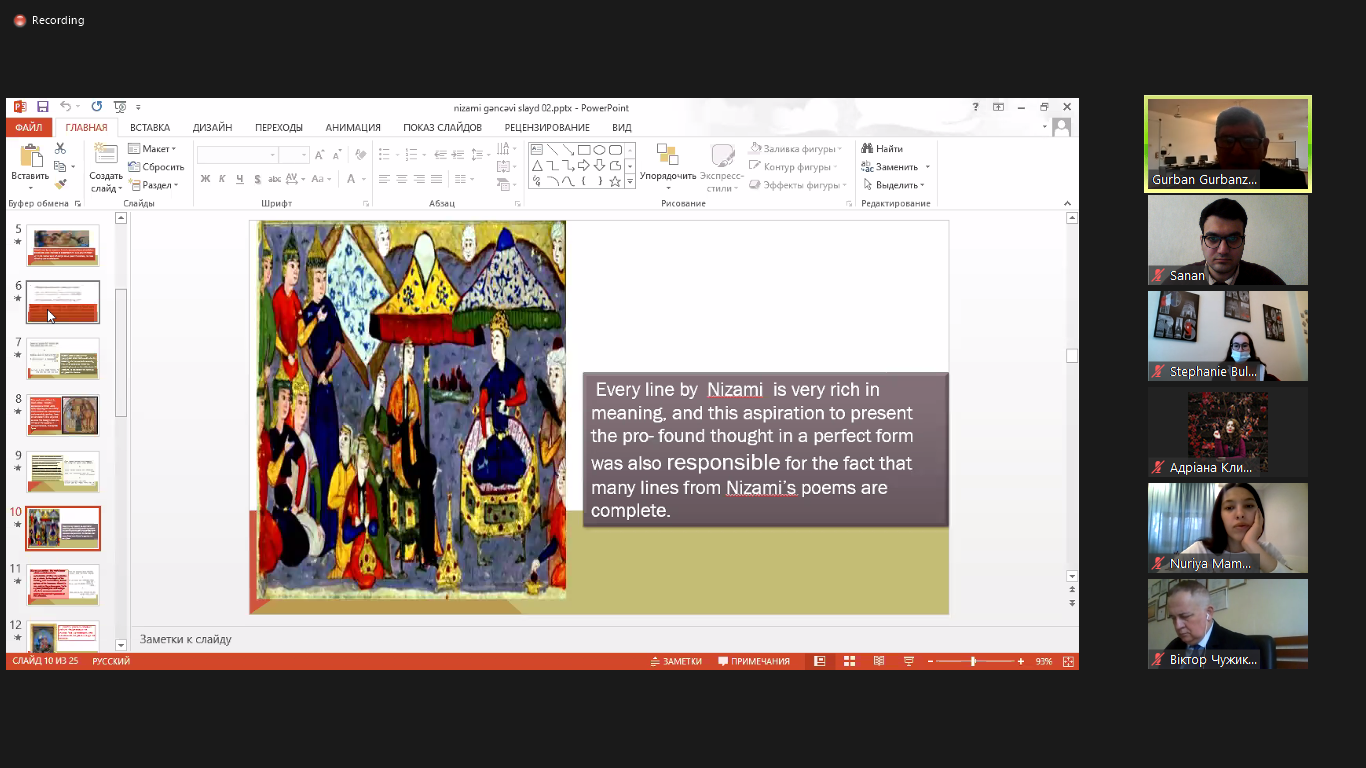
Task: Expand the shapes gallery with More arrow
Action: [x=629, y=182]
